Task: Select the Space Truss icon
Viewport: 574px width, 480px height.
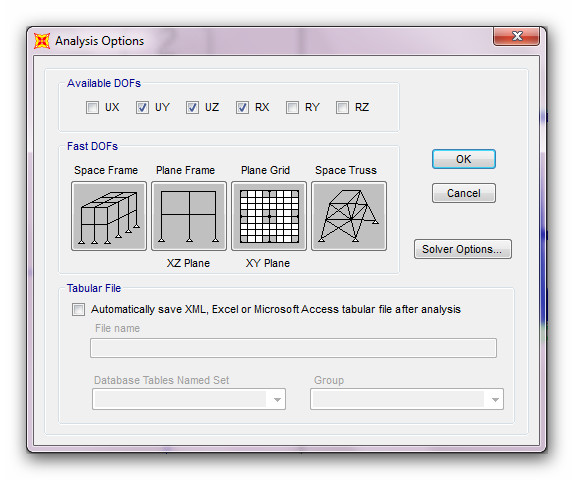Action: click(x=349, y=216)
